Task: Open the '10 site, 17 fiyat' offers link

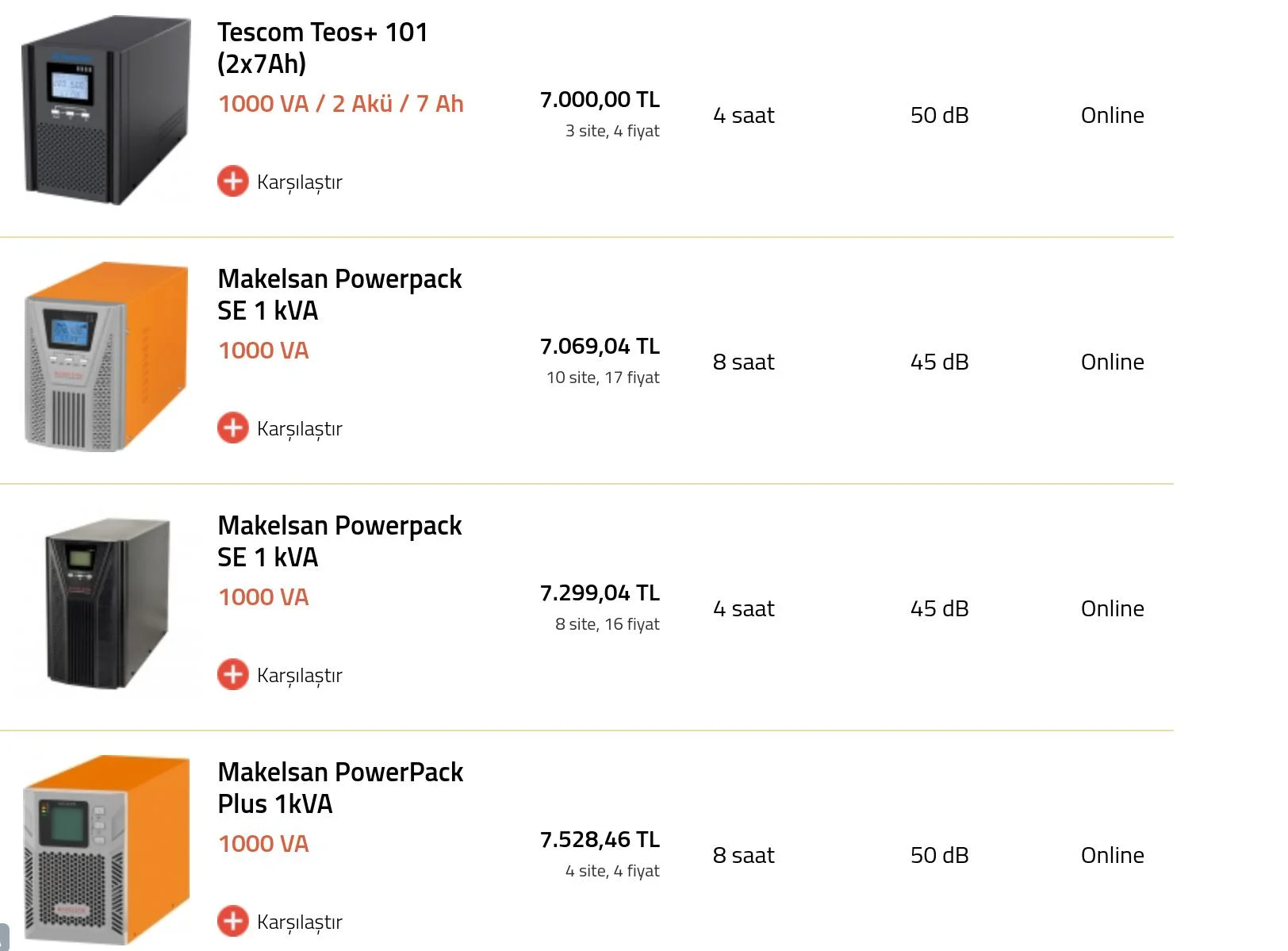Action: coord(603,378)
